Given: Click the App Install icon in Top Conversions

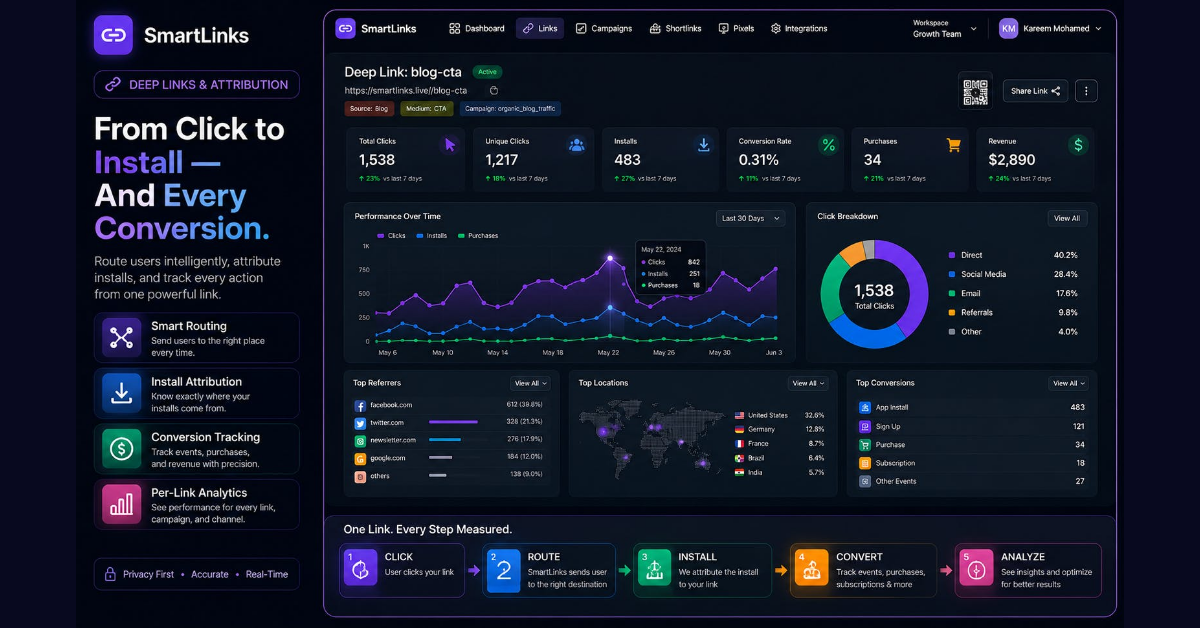Looking at the screenshot, I should tap(865, 408).
